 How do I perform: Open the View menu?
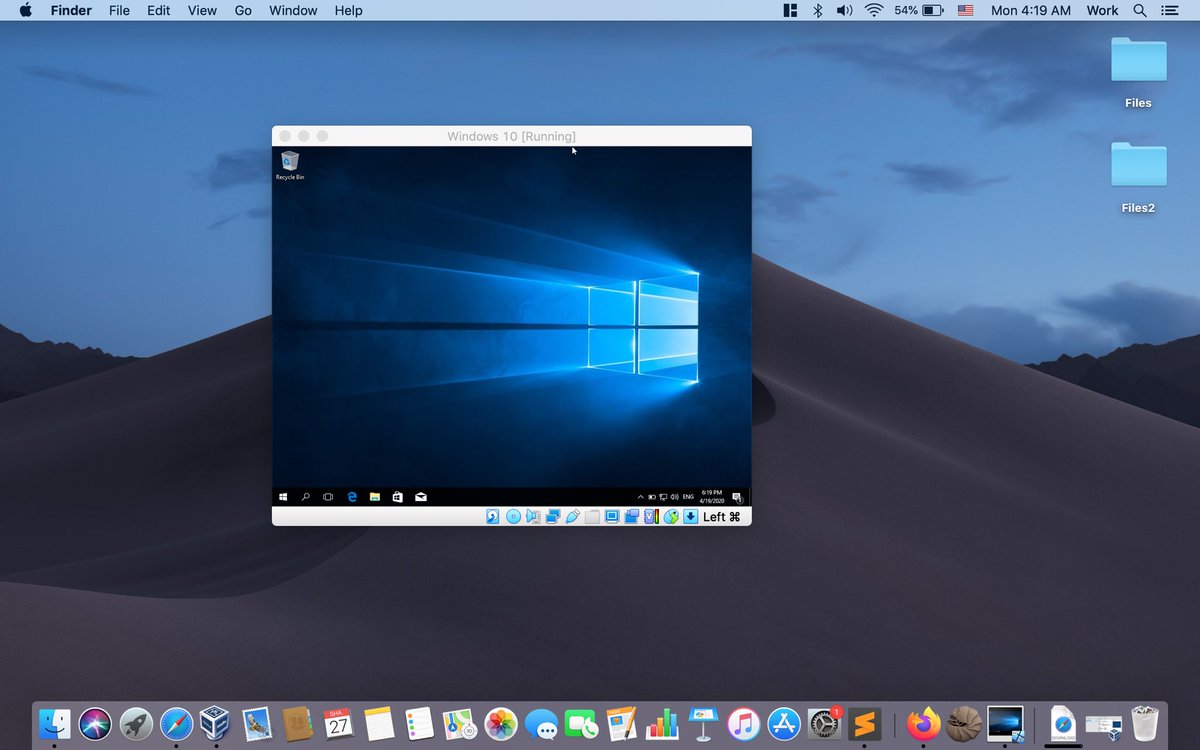[x=202, y=10]
